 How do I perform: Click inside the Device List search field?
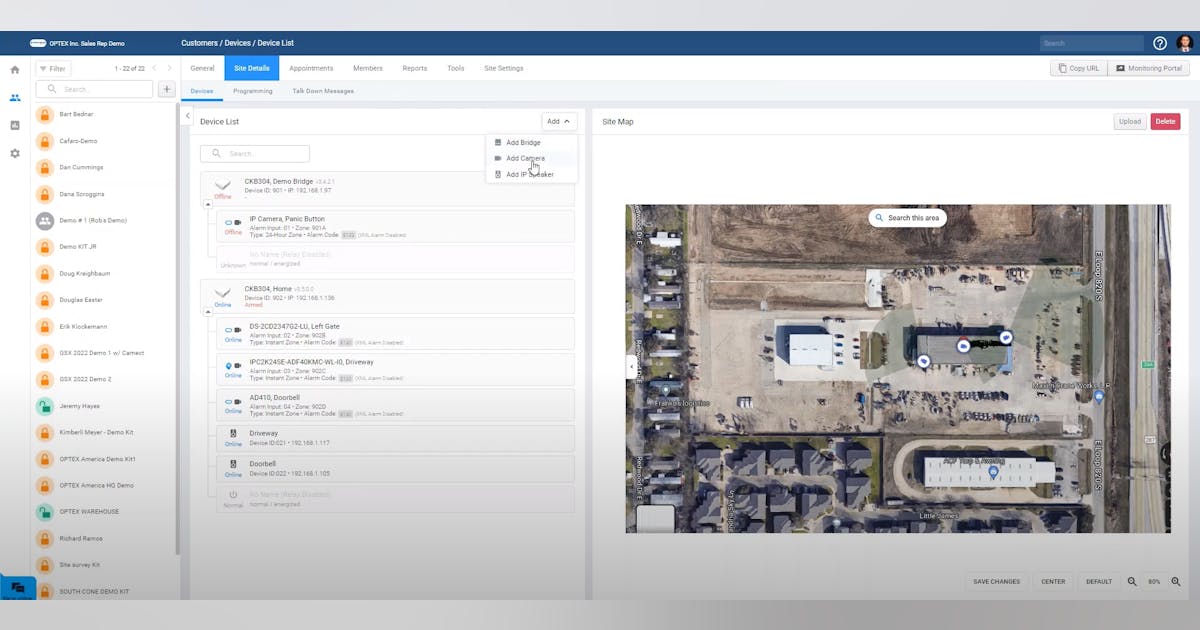256,153
